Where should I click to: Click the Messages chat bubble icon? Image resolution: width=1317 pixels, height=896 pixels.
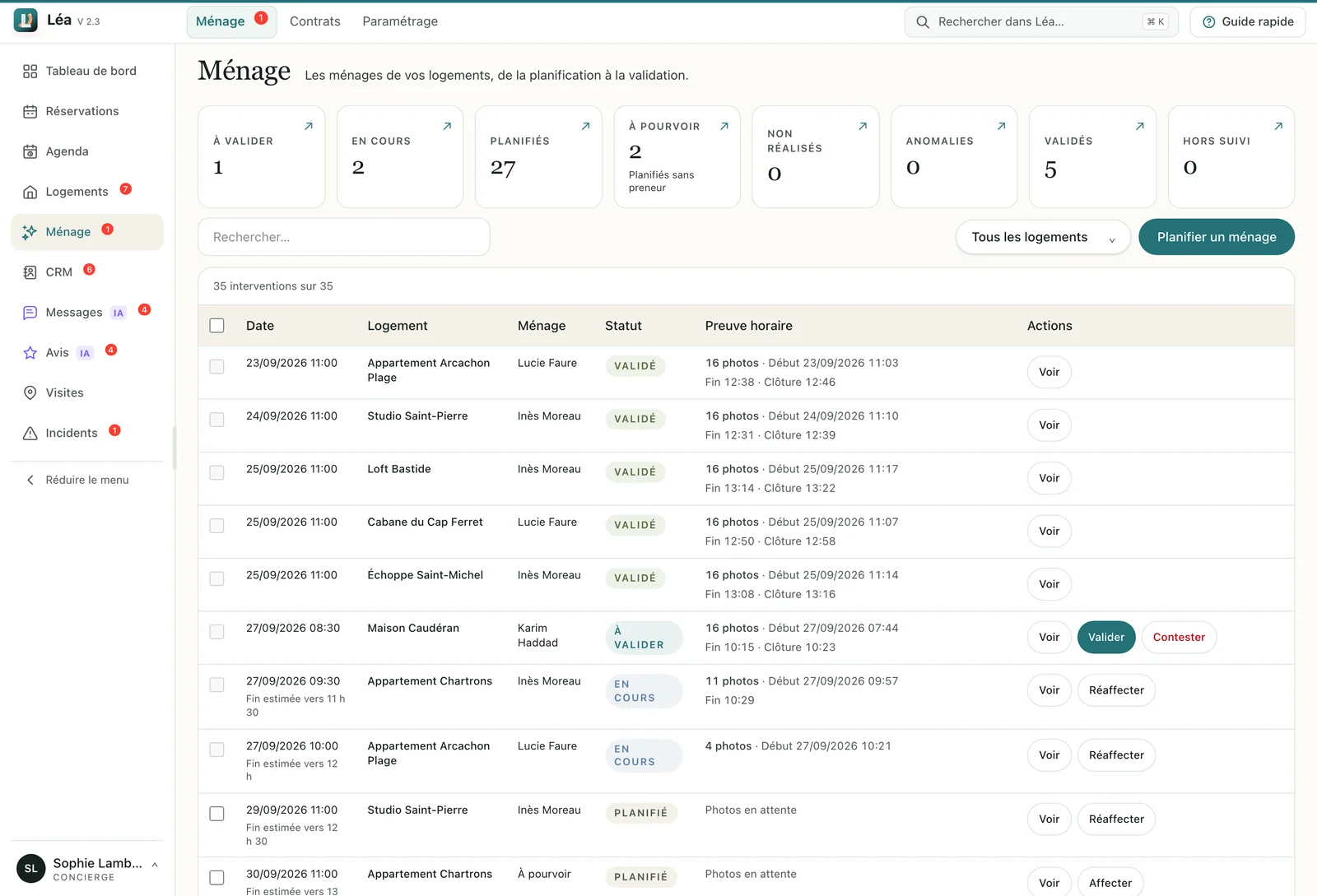click(30, 313)
